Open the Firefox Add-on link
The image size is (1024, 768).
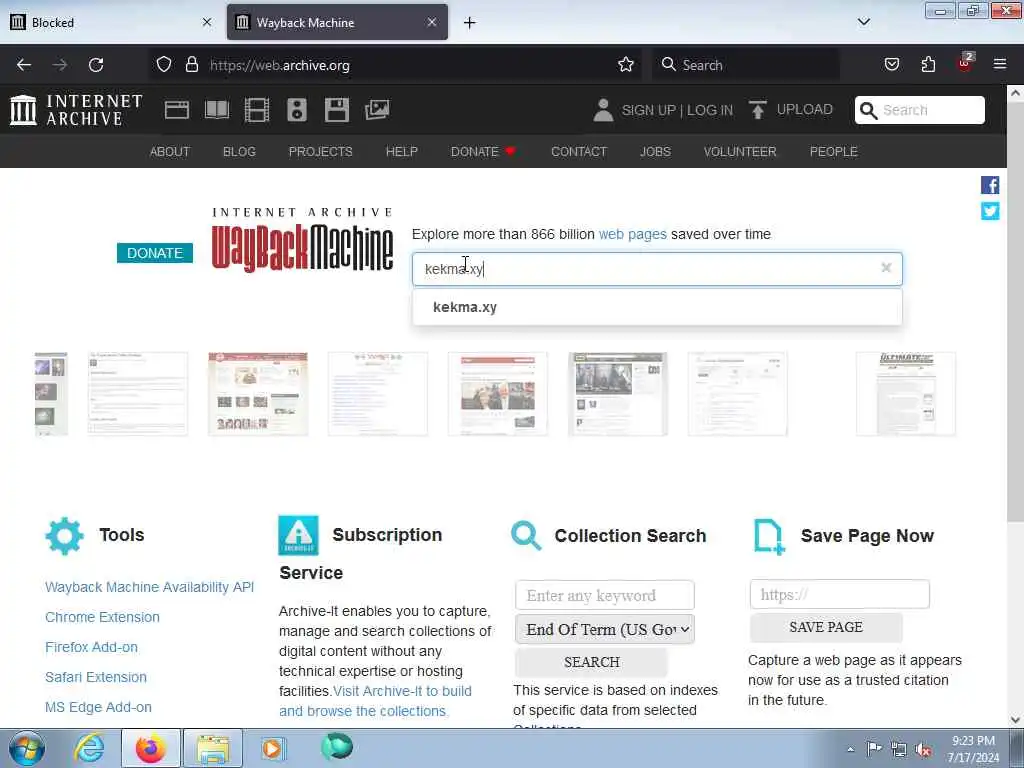91,647
